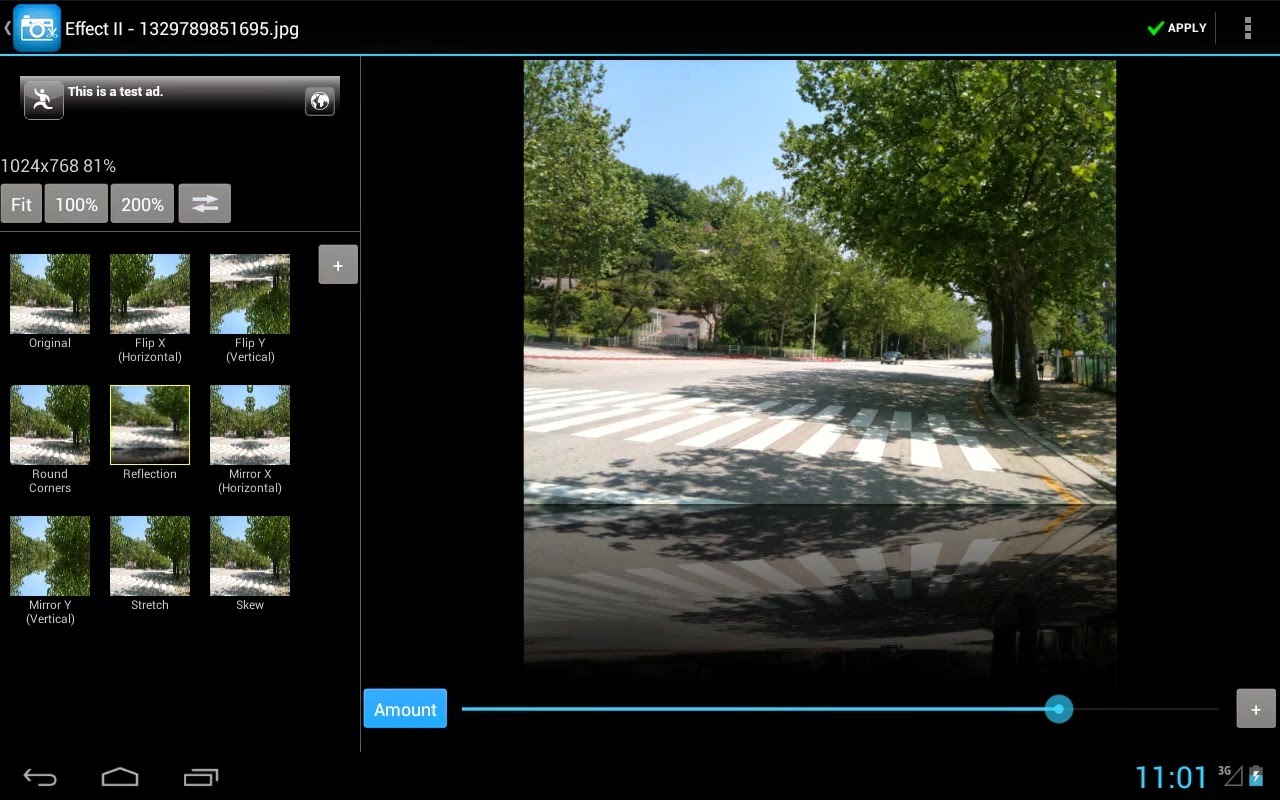1280x800 pixels.
Task: Swap panel layout with the arrows icon
Action: pos(205,204)
